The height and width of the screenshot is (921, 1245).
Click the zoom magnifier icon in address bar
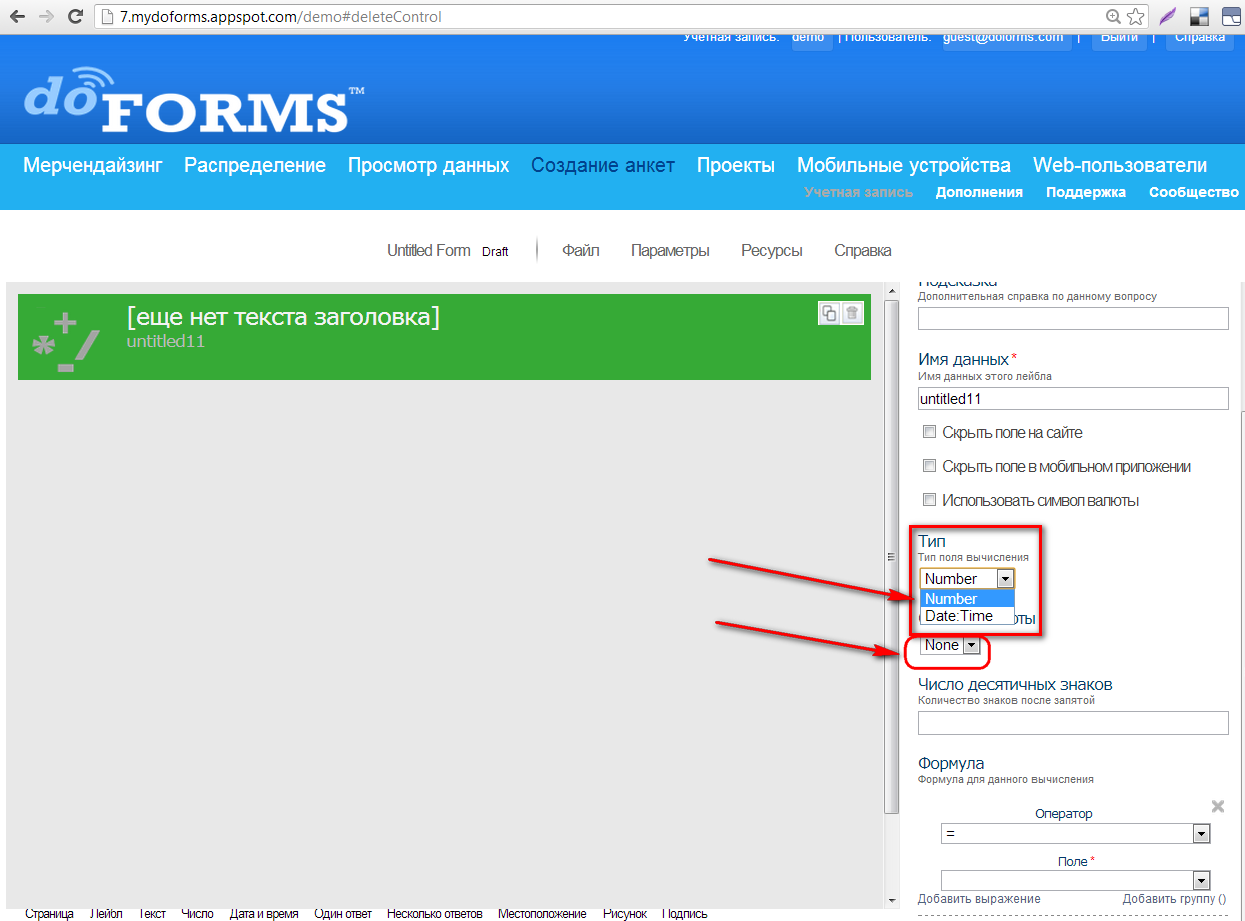point(1113,17)
